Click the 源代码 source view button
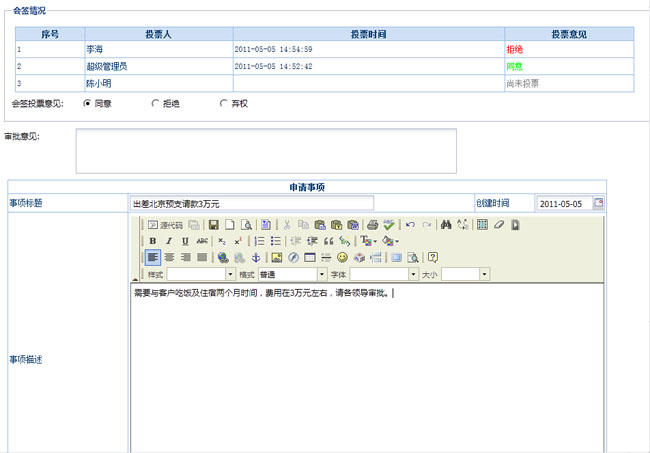The width and height of the screenshot is (650, 453). click(165, 225)
